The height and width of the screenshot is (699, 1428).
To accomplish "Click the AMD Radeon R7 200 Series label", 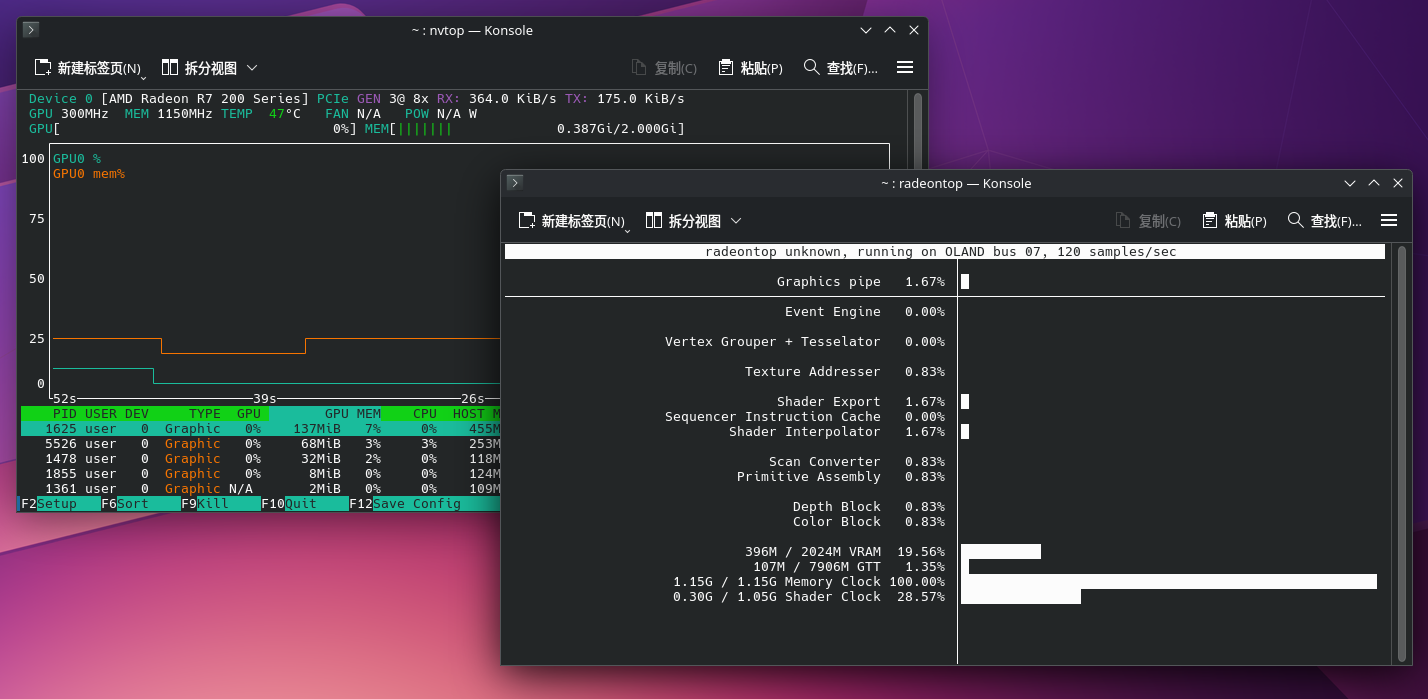I will 205,99.
